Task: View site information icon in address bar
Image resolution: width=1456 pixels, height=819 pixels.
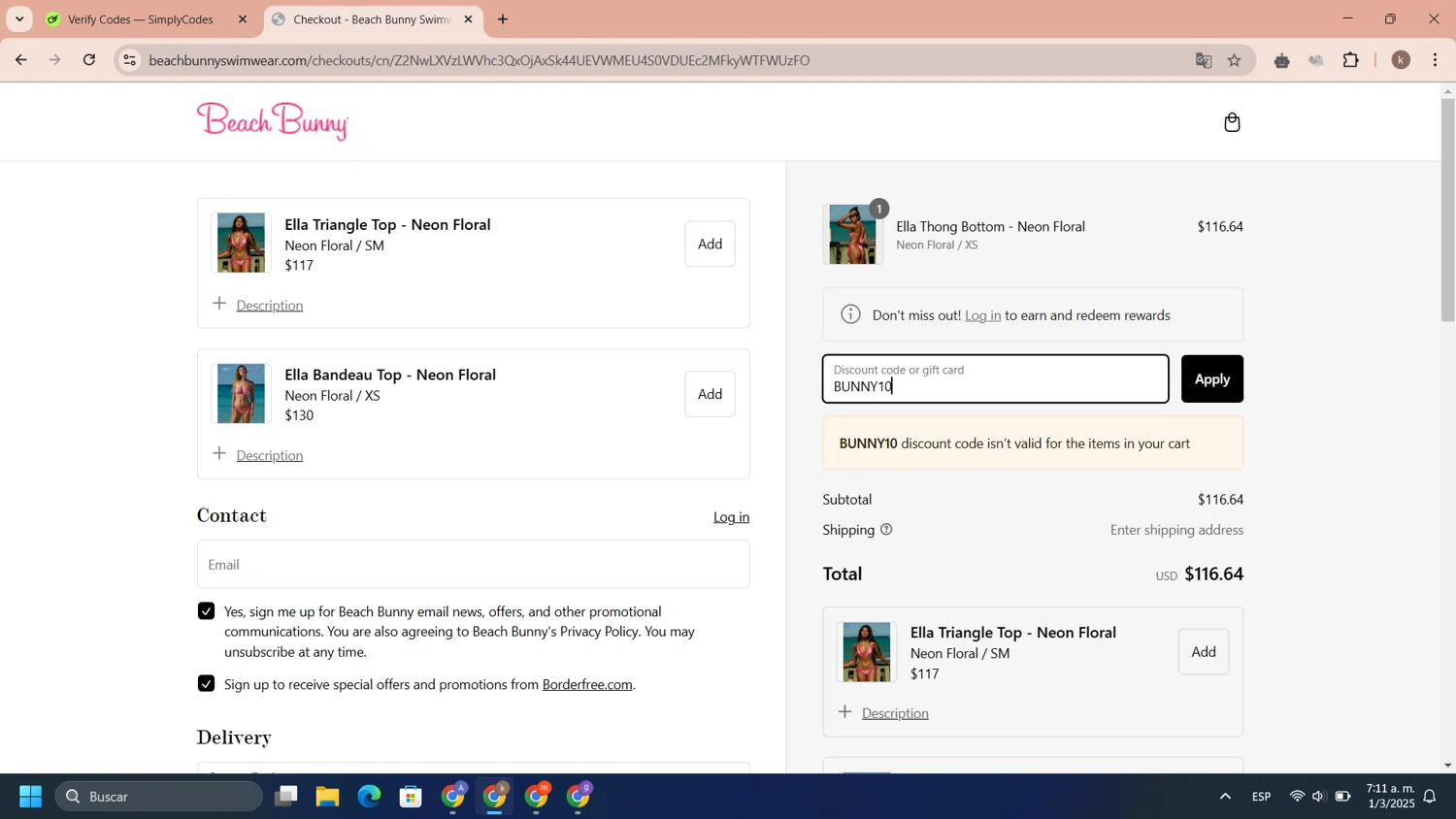Action: pos(129,60)
